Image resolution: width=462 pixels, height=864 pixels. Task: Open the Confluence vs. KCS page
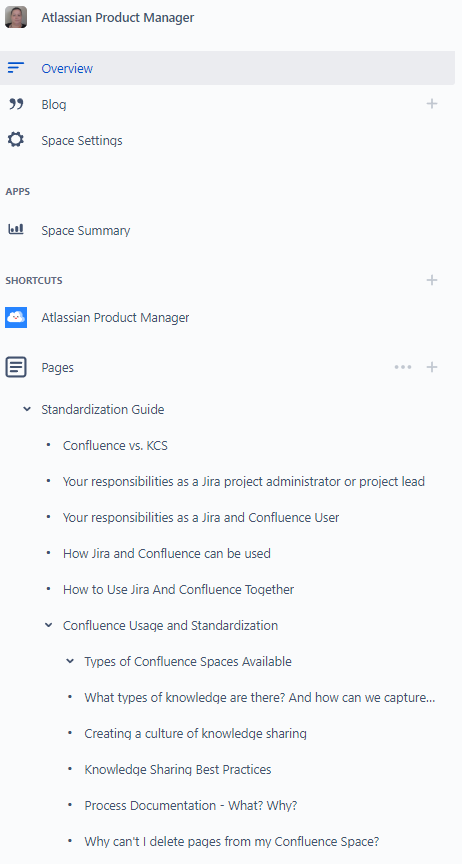pos(115,445)
